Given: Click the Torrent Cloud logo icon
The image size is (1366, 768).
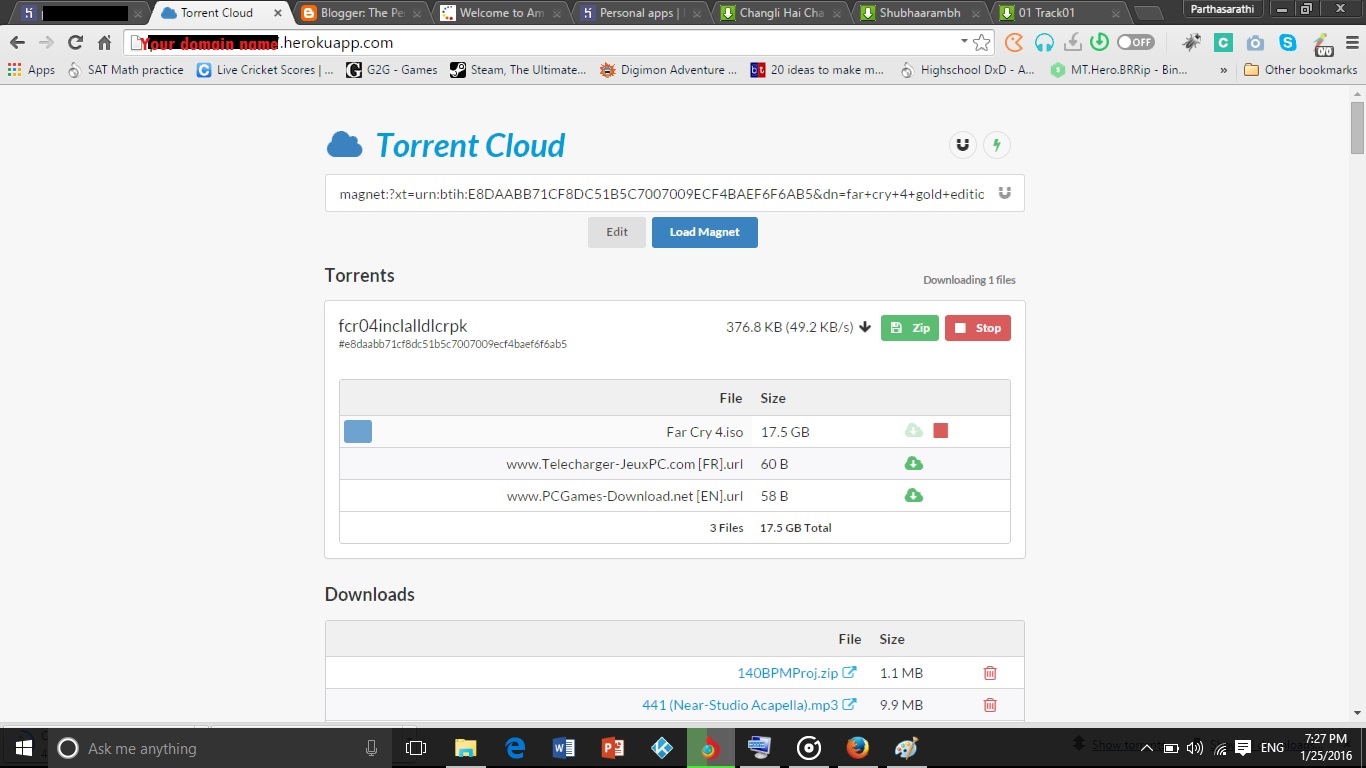Looking at the screenshot, I should tap(345, 145).
